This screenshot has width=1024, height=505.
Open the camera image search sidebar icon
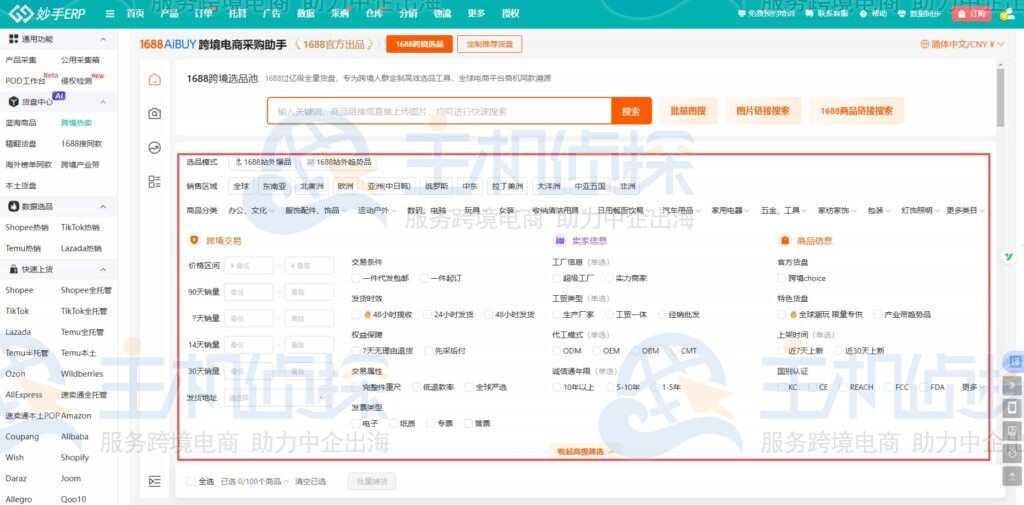coord(154,114)
